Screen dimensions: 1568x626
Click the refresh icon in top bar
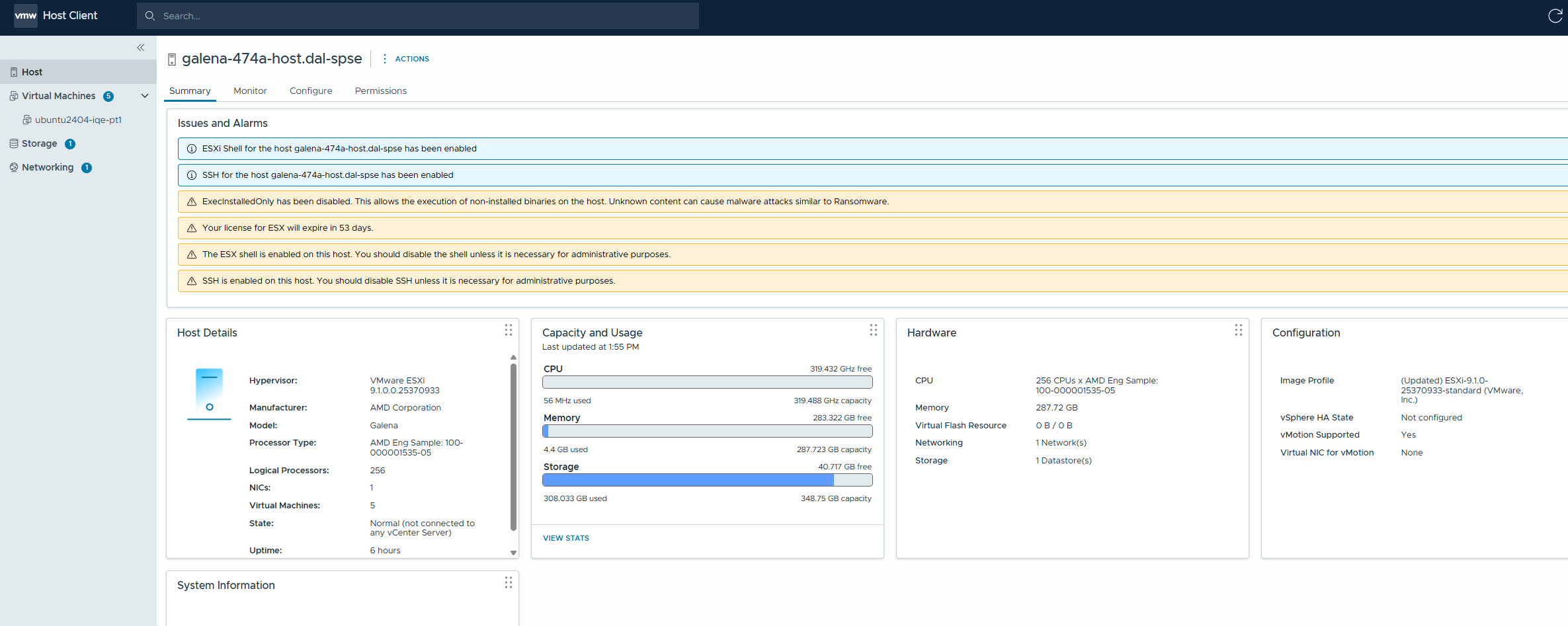tap(1555, 16)
